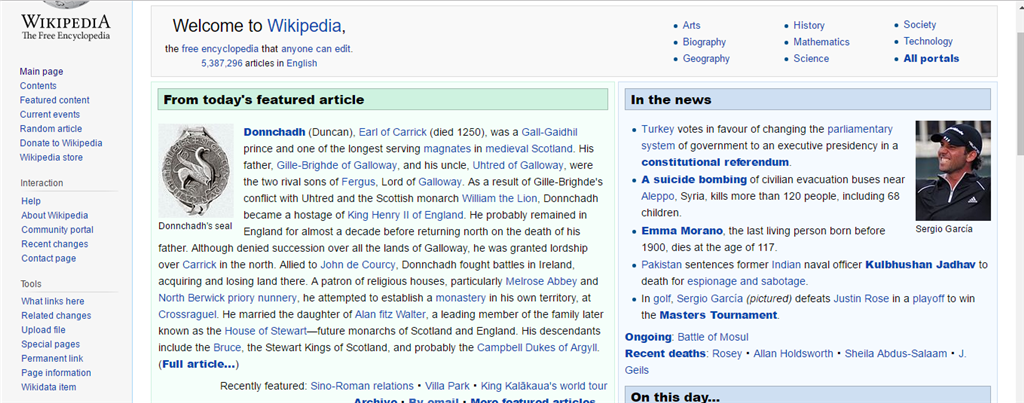This screenshot has width=1024, height=403.
Task: Open the Science portal
Action: [811, 59]
